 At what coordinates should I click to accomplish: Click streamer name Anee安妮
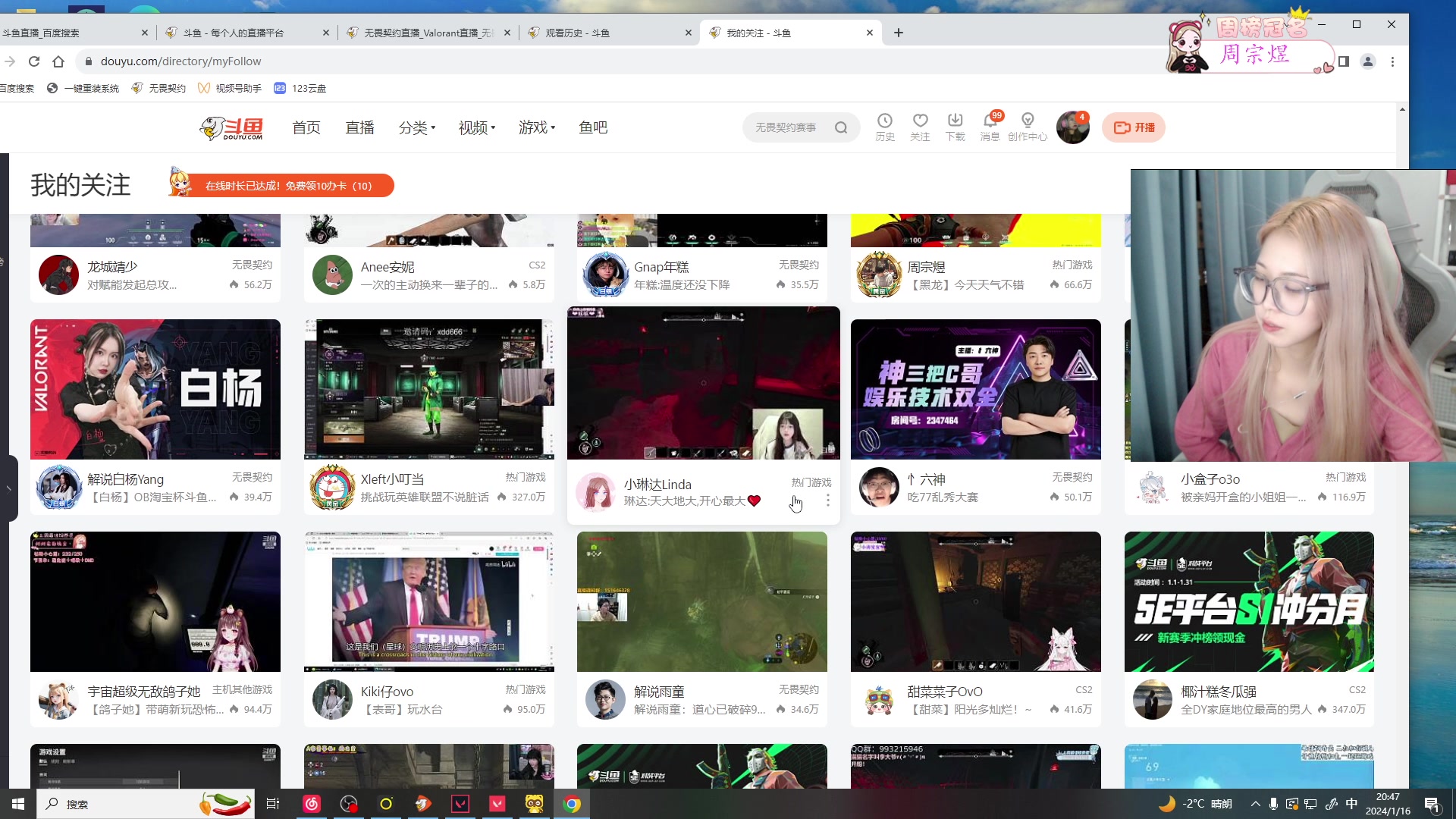pos(388,267)
